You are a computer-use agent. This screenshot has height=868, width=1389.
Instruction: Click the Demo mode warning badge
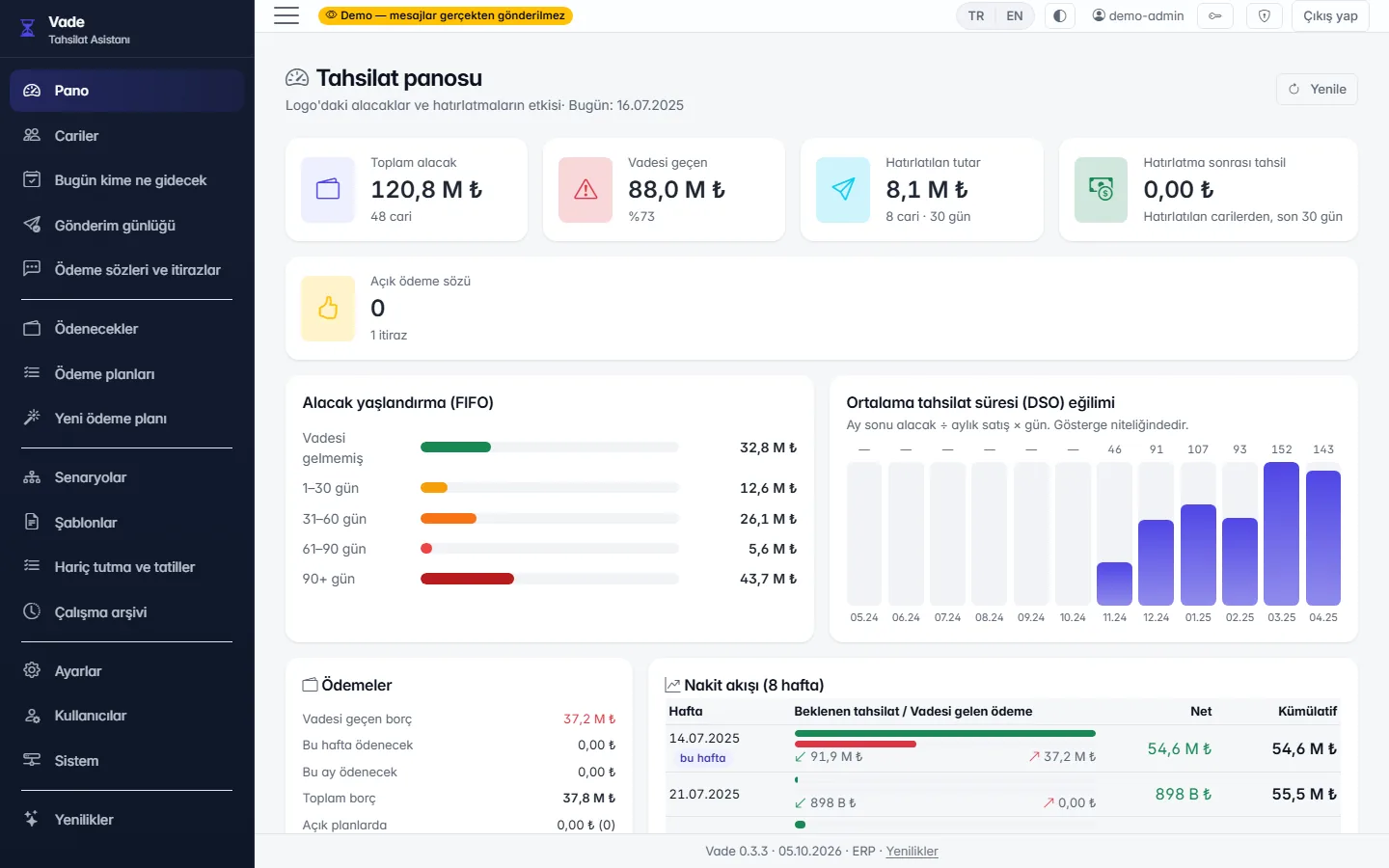[446, 15]
